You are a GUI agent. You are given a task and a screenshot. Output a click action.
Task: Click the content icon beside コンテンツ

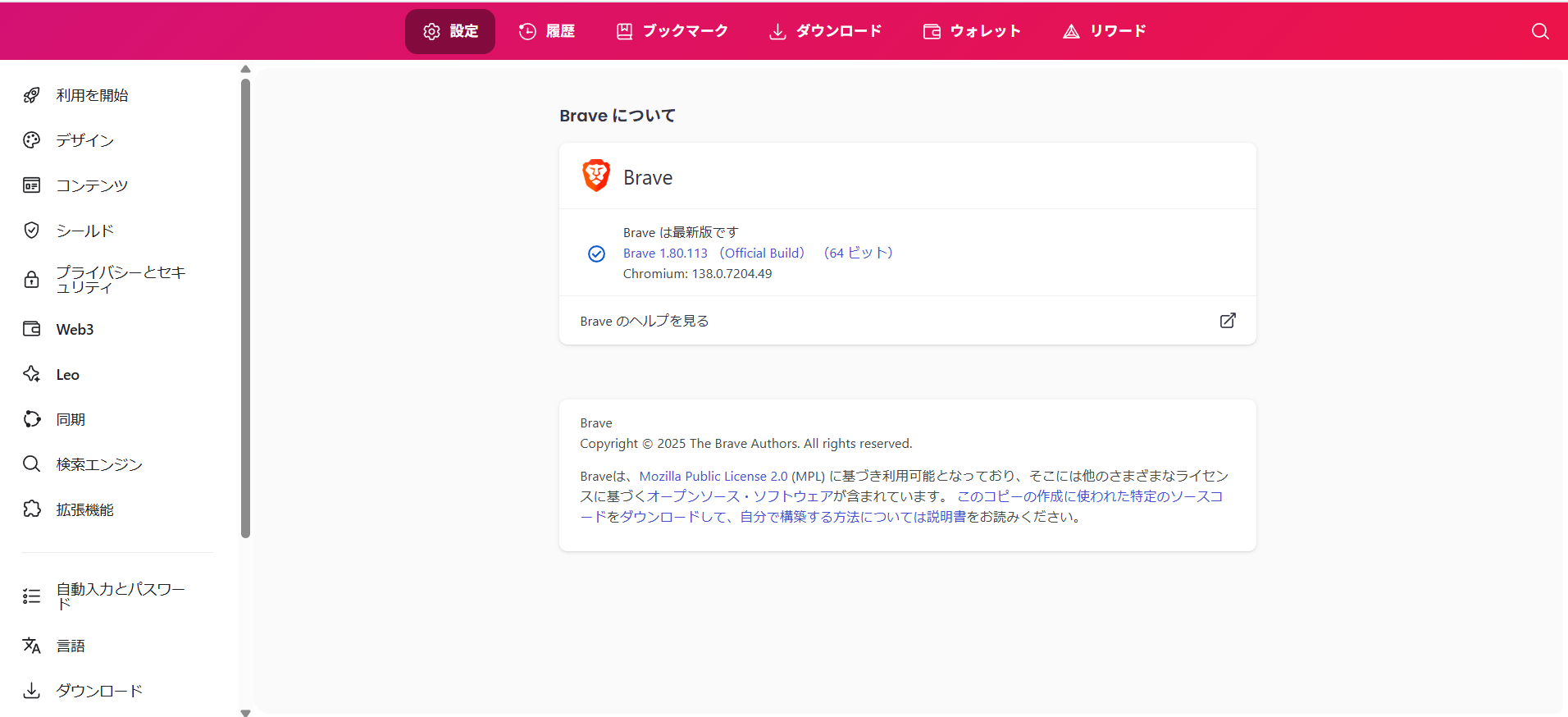[31, 185]
